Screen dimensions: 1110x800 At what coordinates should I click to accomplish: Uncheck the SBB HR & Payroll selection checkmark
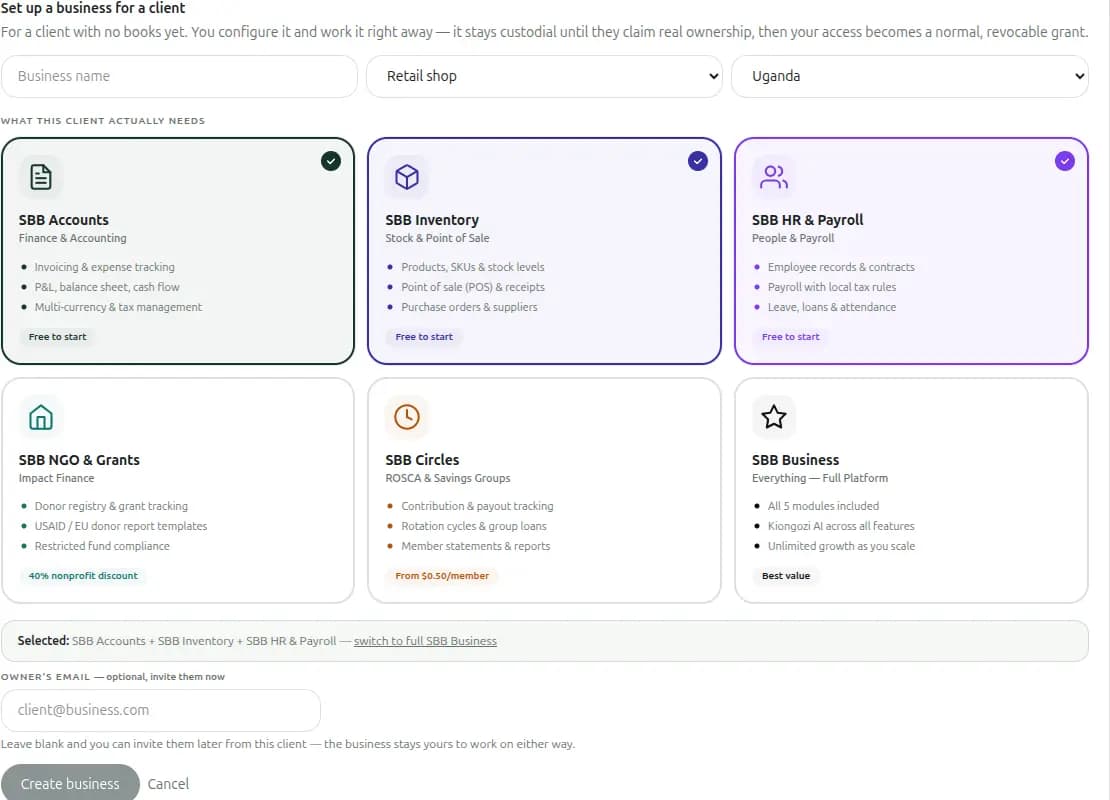click(1065, 161)
